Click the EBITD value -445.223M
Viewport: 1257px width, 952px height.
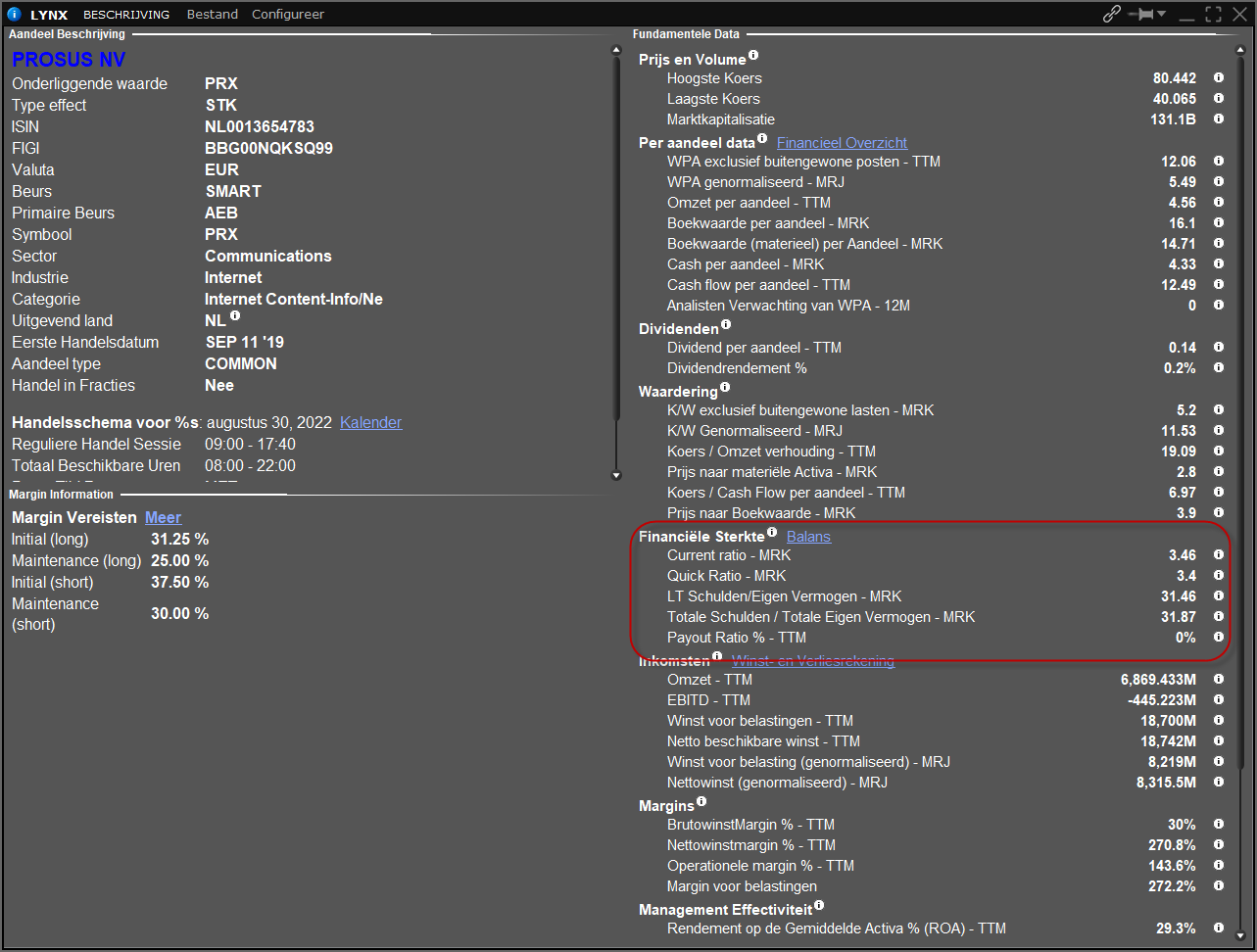pyautogui.click(x=1162, y=699)
